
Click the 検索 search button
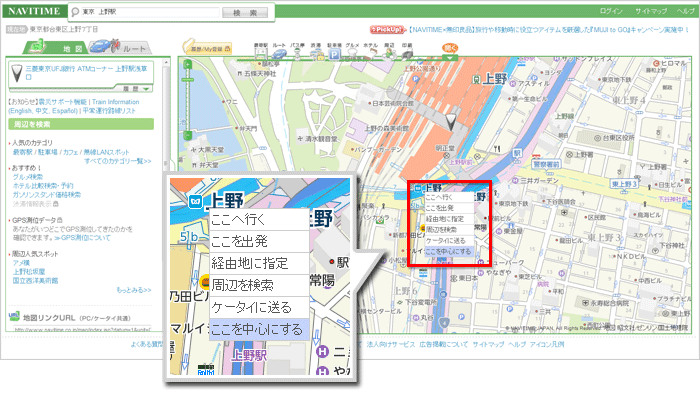(x=245, y=12)
